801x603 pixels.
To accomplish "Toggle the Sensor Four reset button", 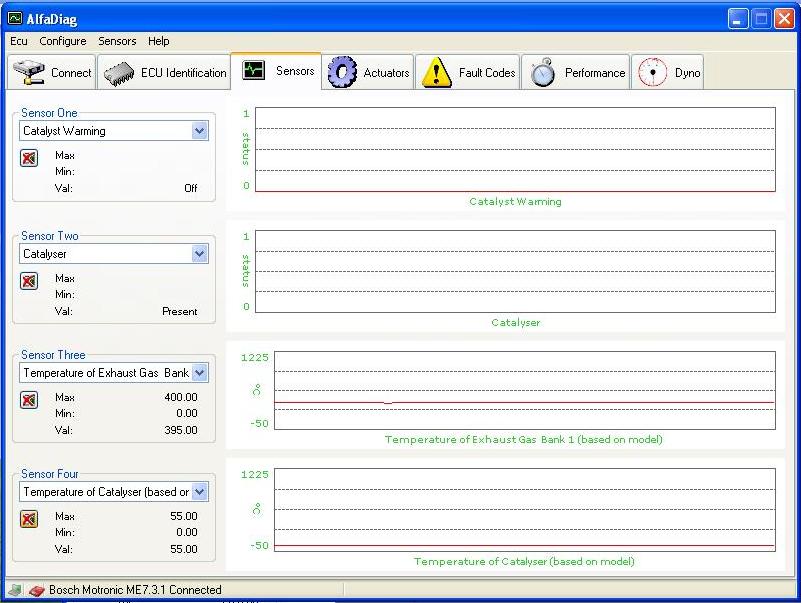I will click(29, 519).
